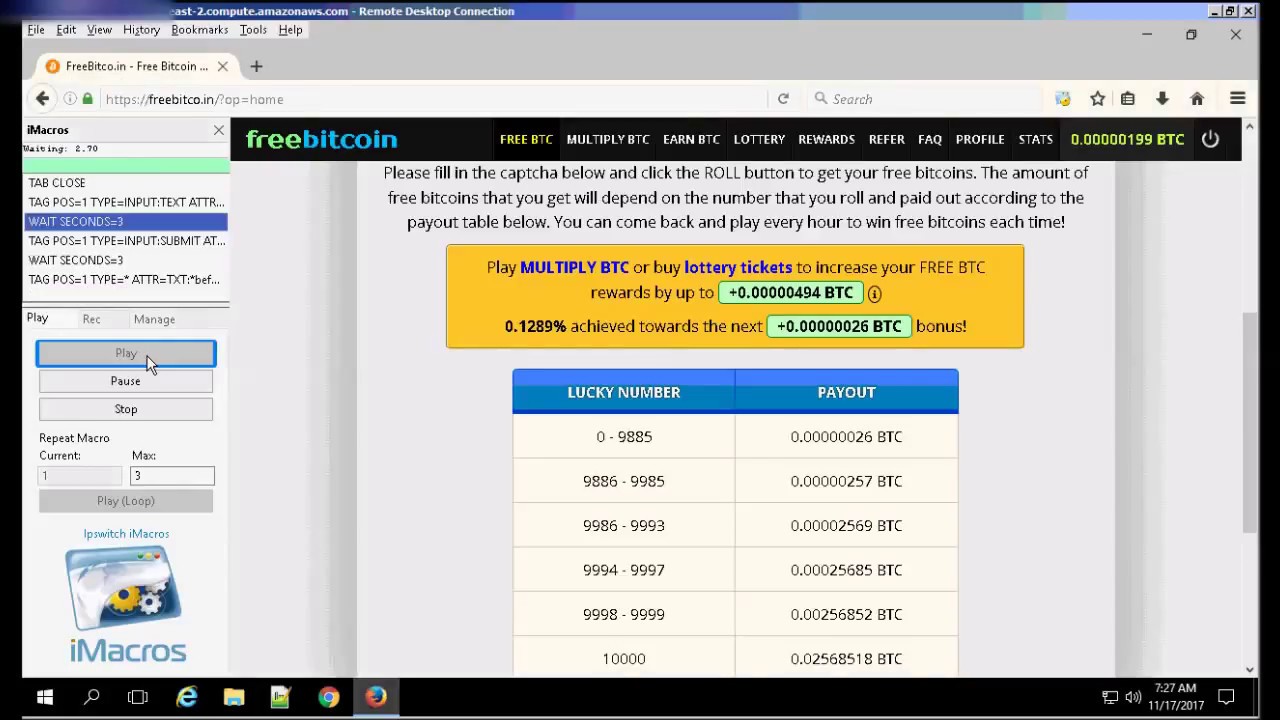Open Chrome from the taskbar
The image size is (1280, 720).
point(328,697)
